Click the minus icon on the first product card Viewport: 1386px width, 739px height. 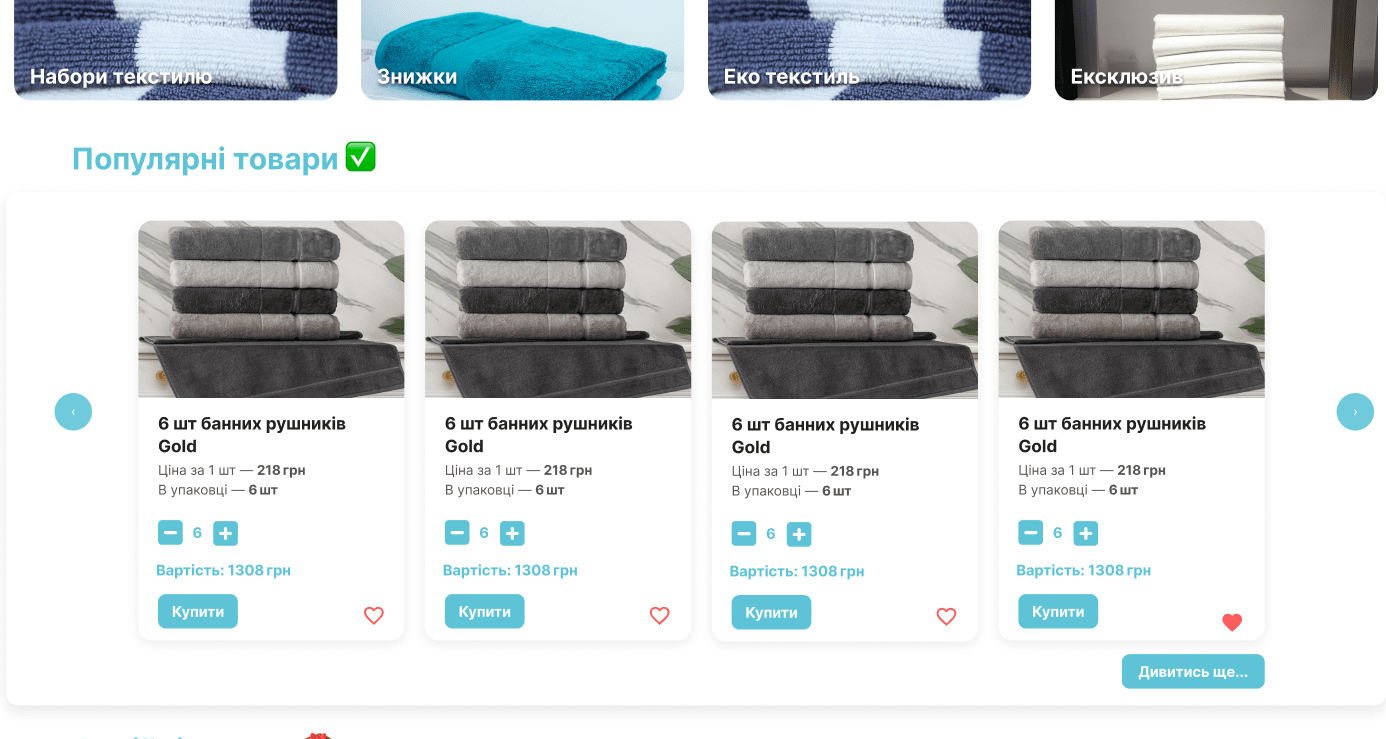coord(170,533)
